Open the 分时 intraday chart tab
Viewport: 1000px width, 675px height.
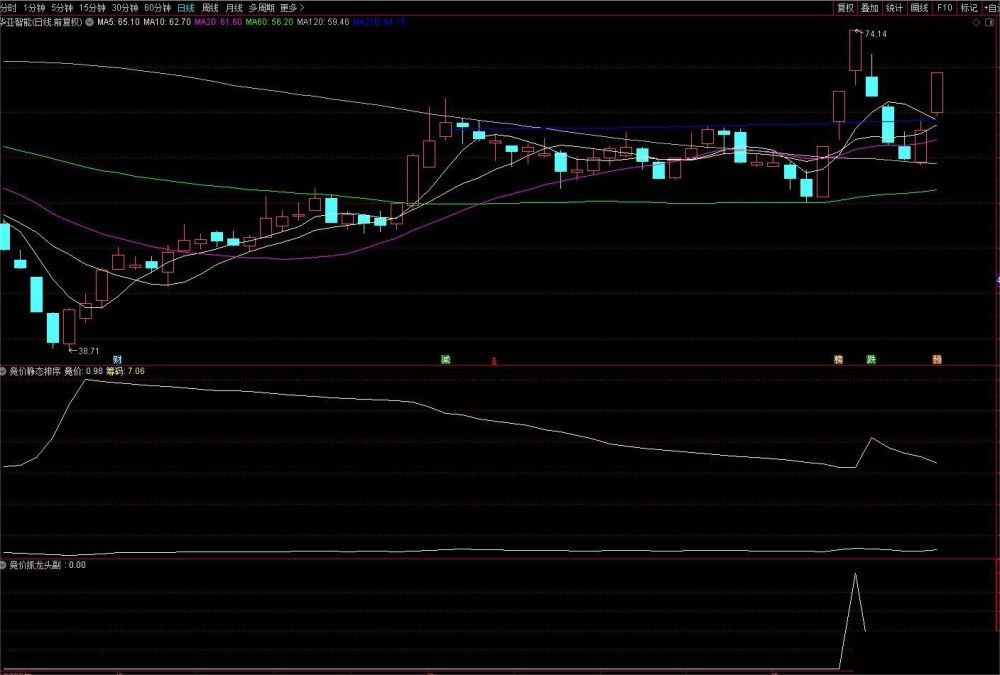click(x=8, y=8)
